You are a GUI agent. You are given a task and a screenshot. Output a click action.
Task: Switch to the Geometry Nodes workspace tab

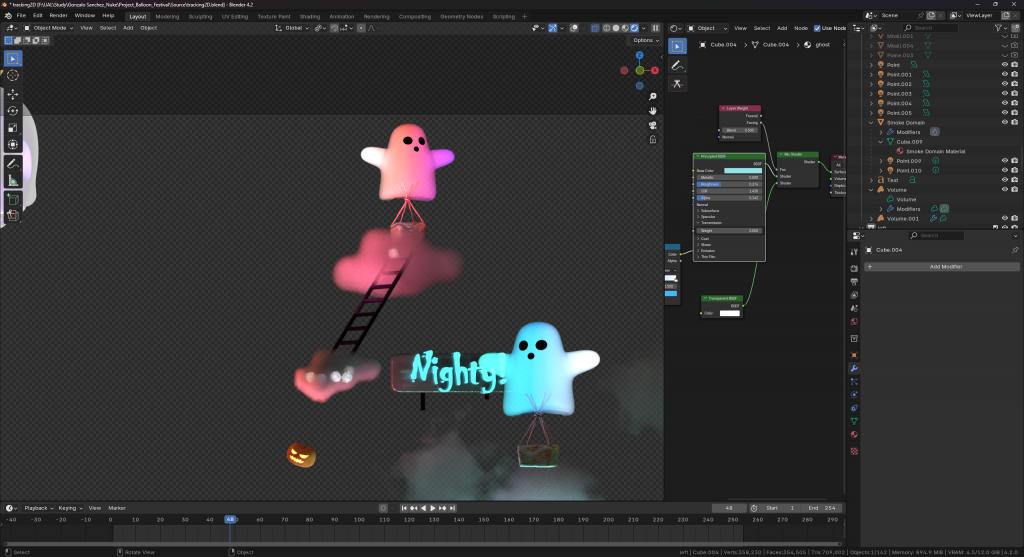(x=462, y=16)
